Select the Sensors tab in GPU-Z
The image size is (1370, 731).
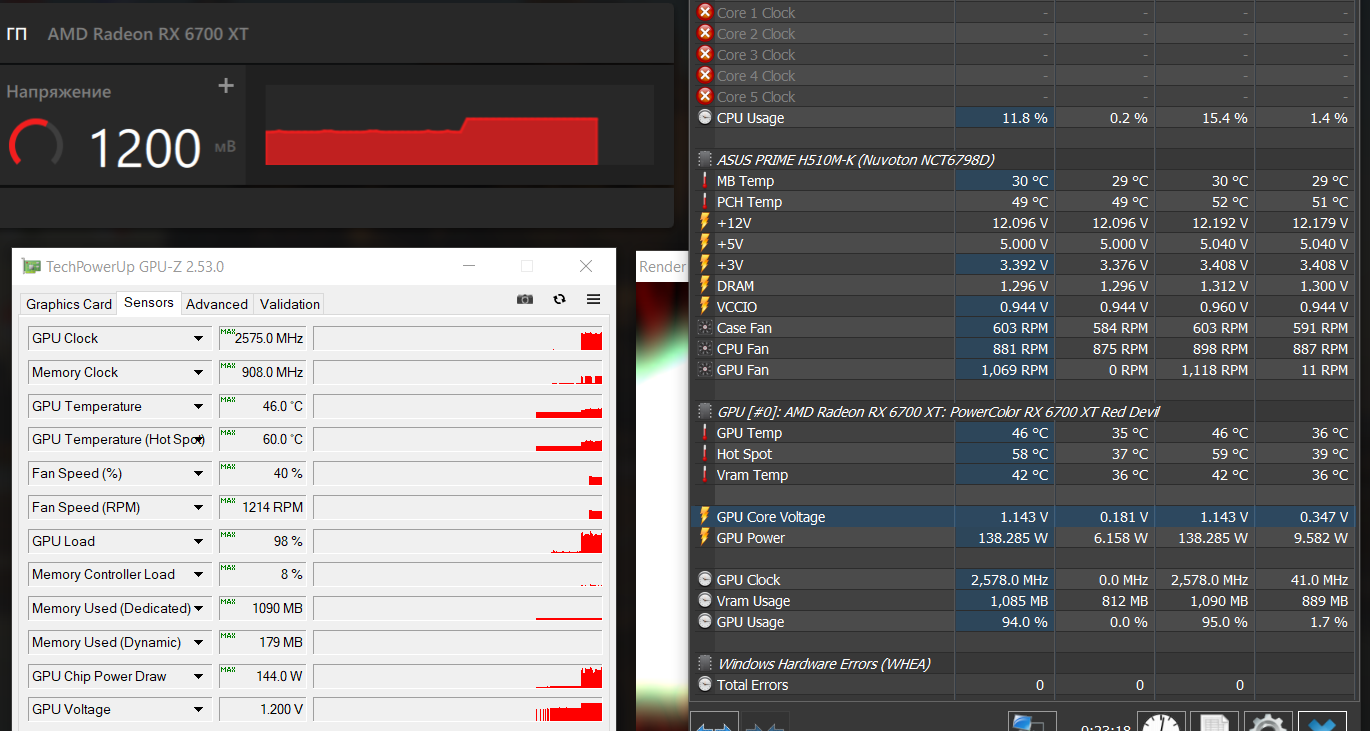point(149,302)
